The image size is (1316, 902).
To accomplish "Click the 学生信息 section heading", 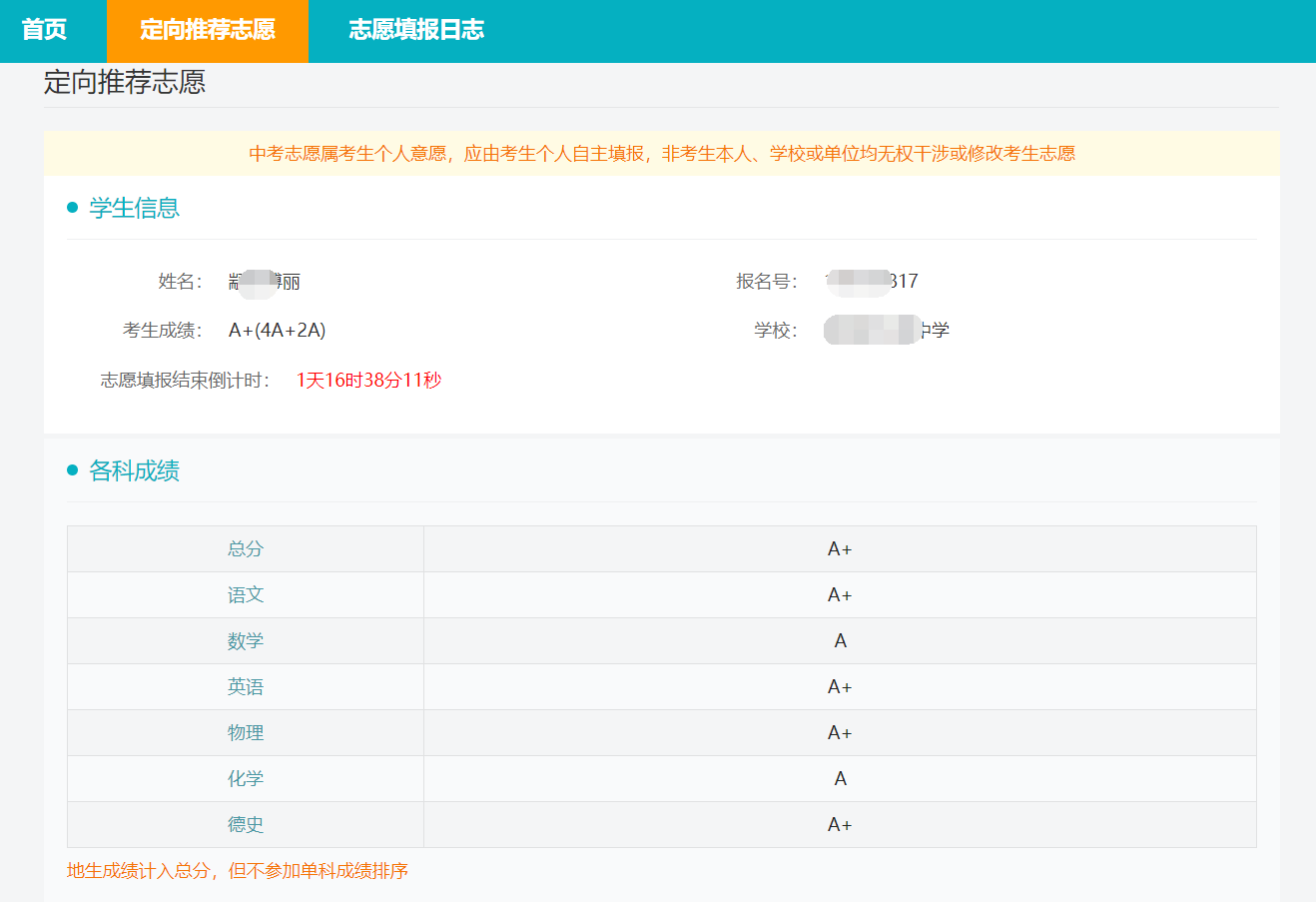I will 134,208.
